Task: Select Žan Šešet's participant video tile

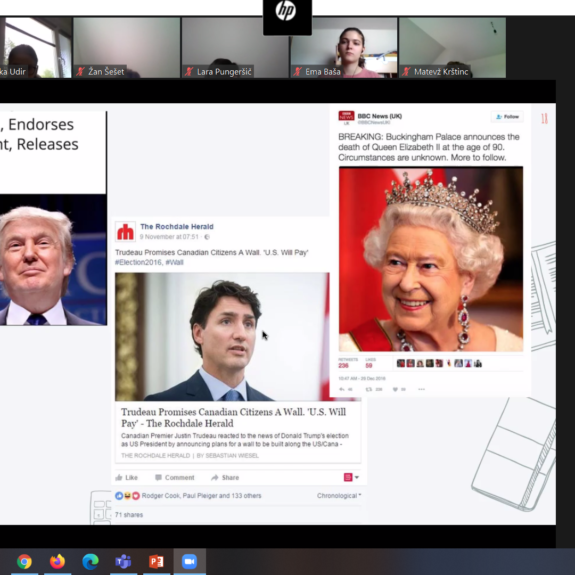Action: point(127,48)
